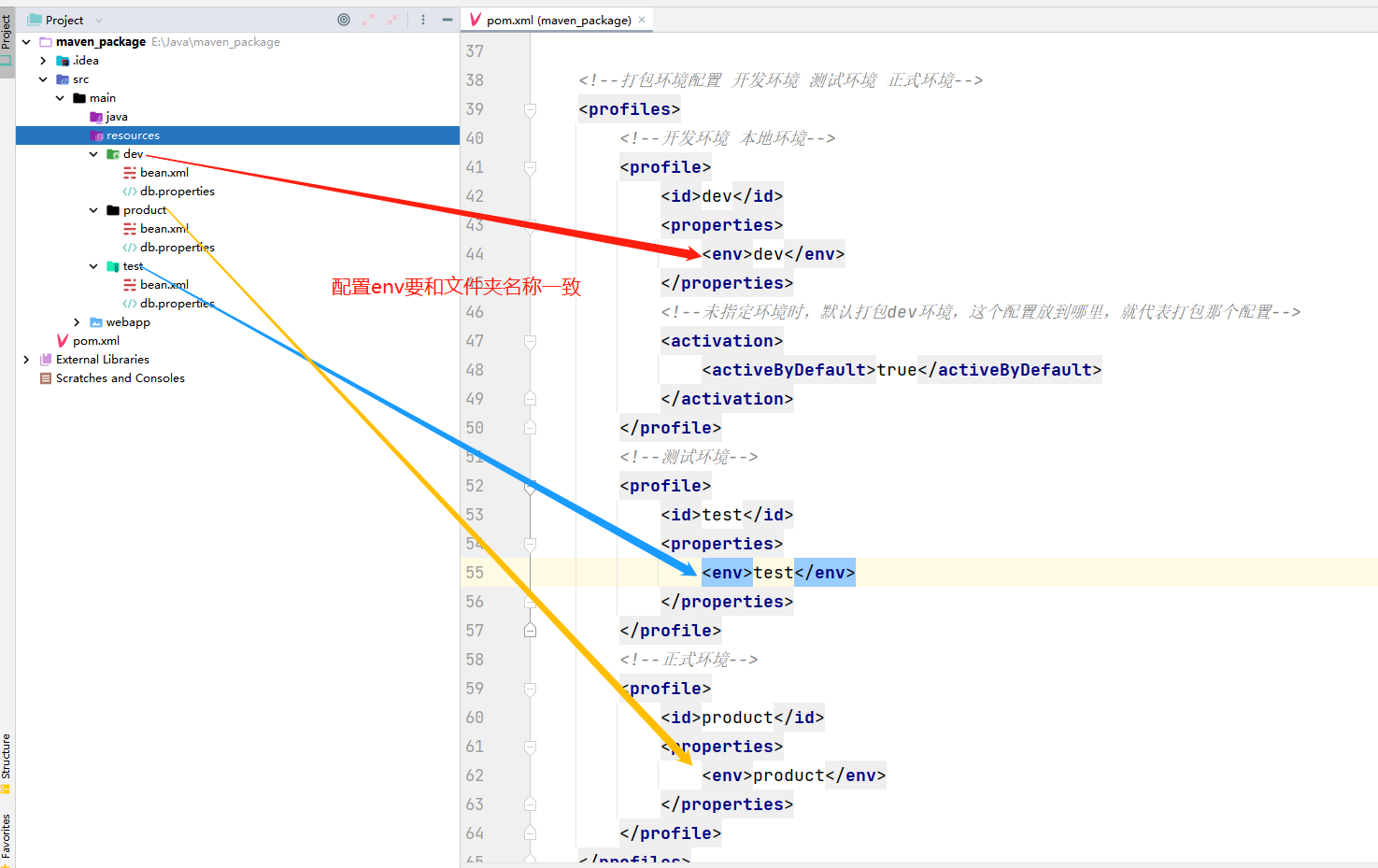1378x868 pixels.
Task: Click the Collapse All icon in Project panel
Action: click(392, 20)
